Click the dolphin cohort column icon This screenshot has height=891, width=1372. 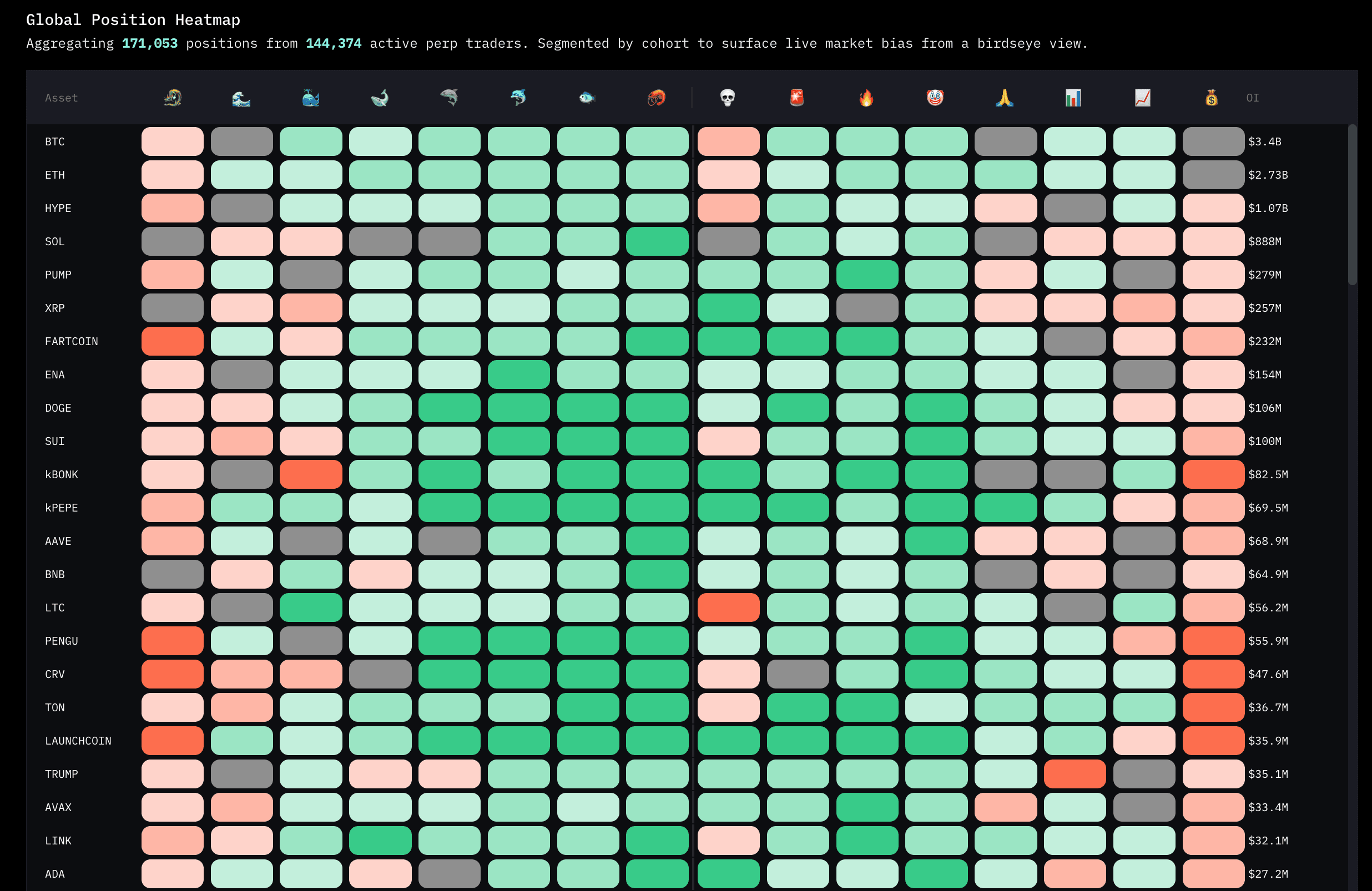pyautogui.click(x=518, y=98)
